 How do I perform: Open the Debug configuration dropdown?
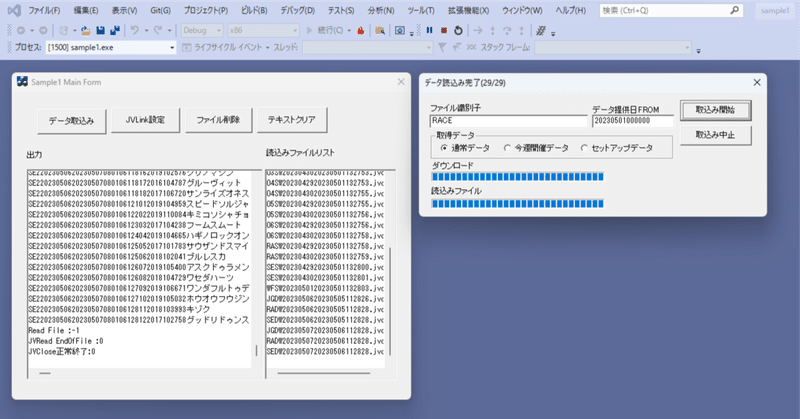pos(202,31)
